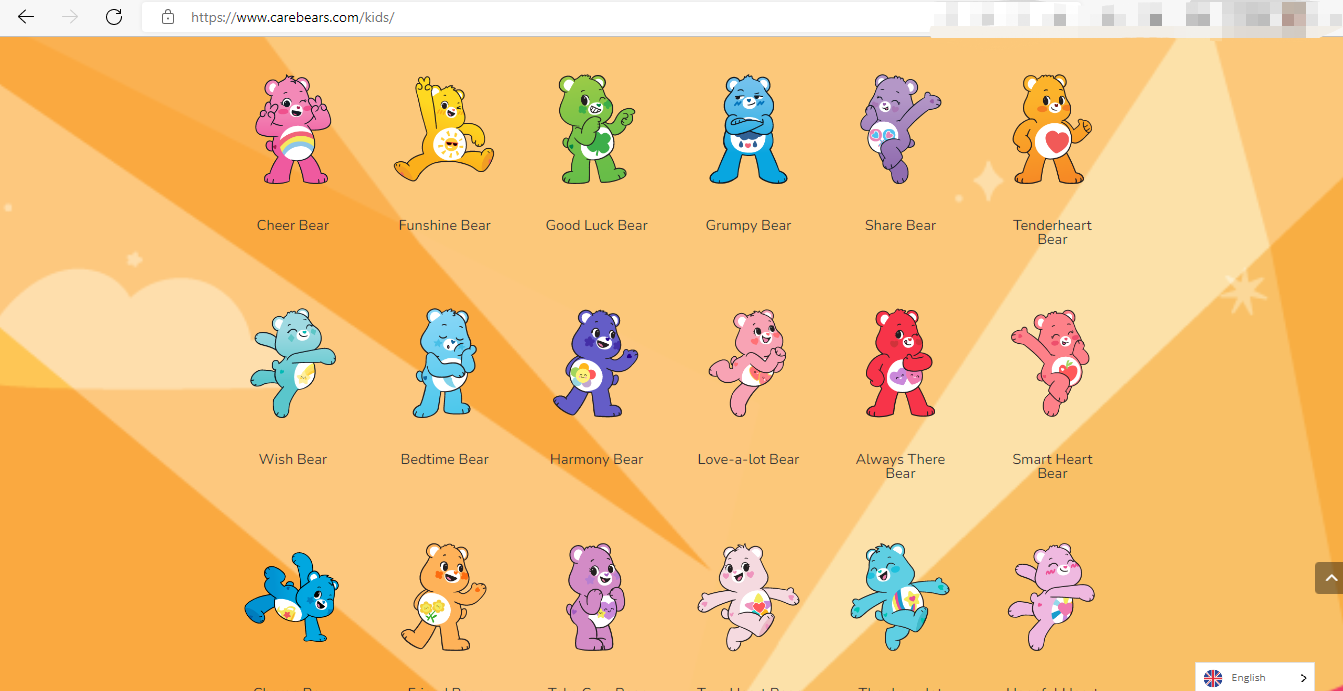
Task: Open the Grumpy Bear character
Action: [748, 130]
